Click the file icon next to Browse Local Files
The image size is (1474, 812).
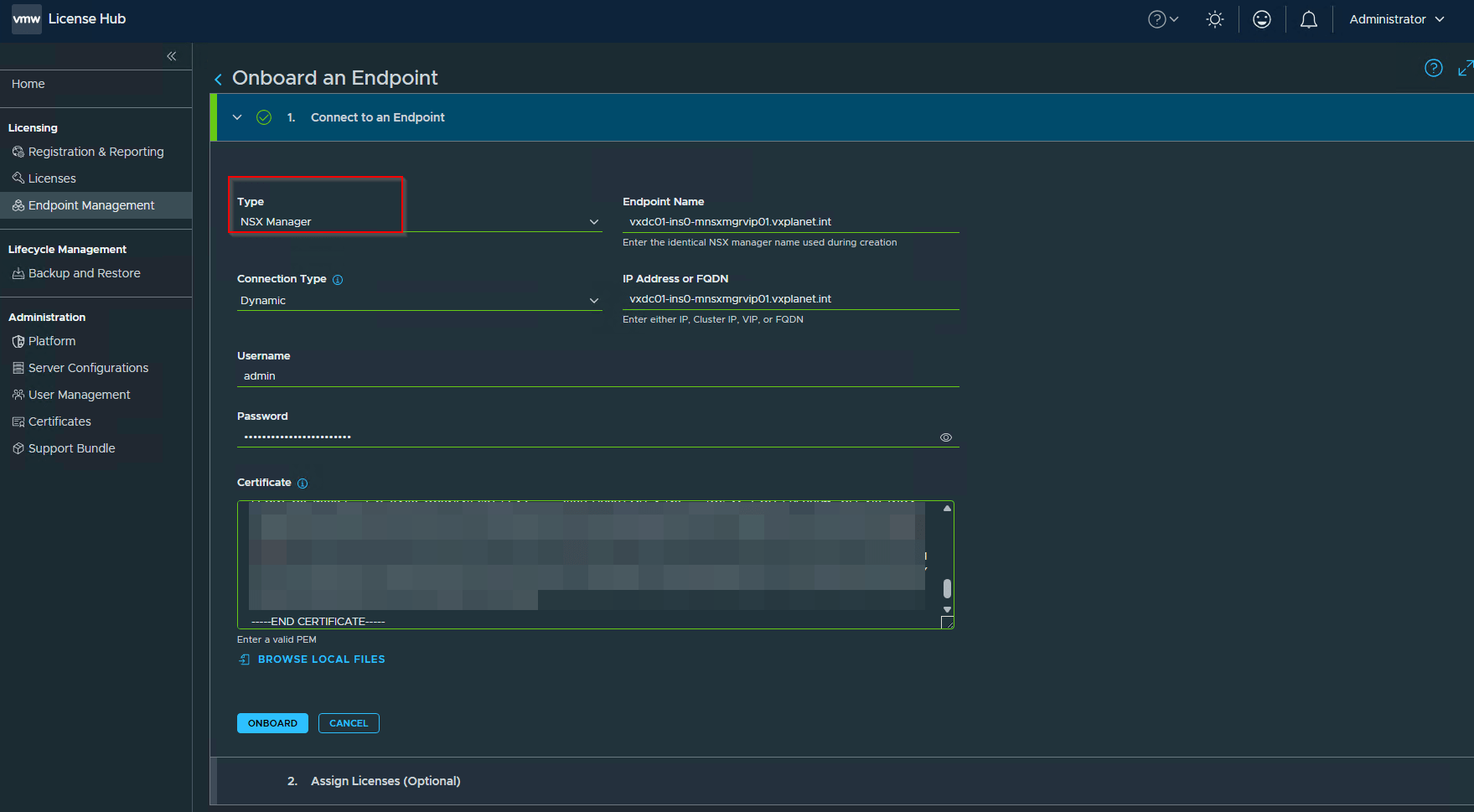245,659
